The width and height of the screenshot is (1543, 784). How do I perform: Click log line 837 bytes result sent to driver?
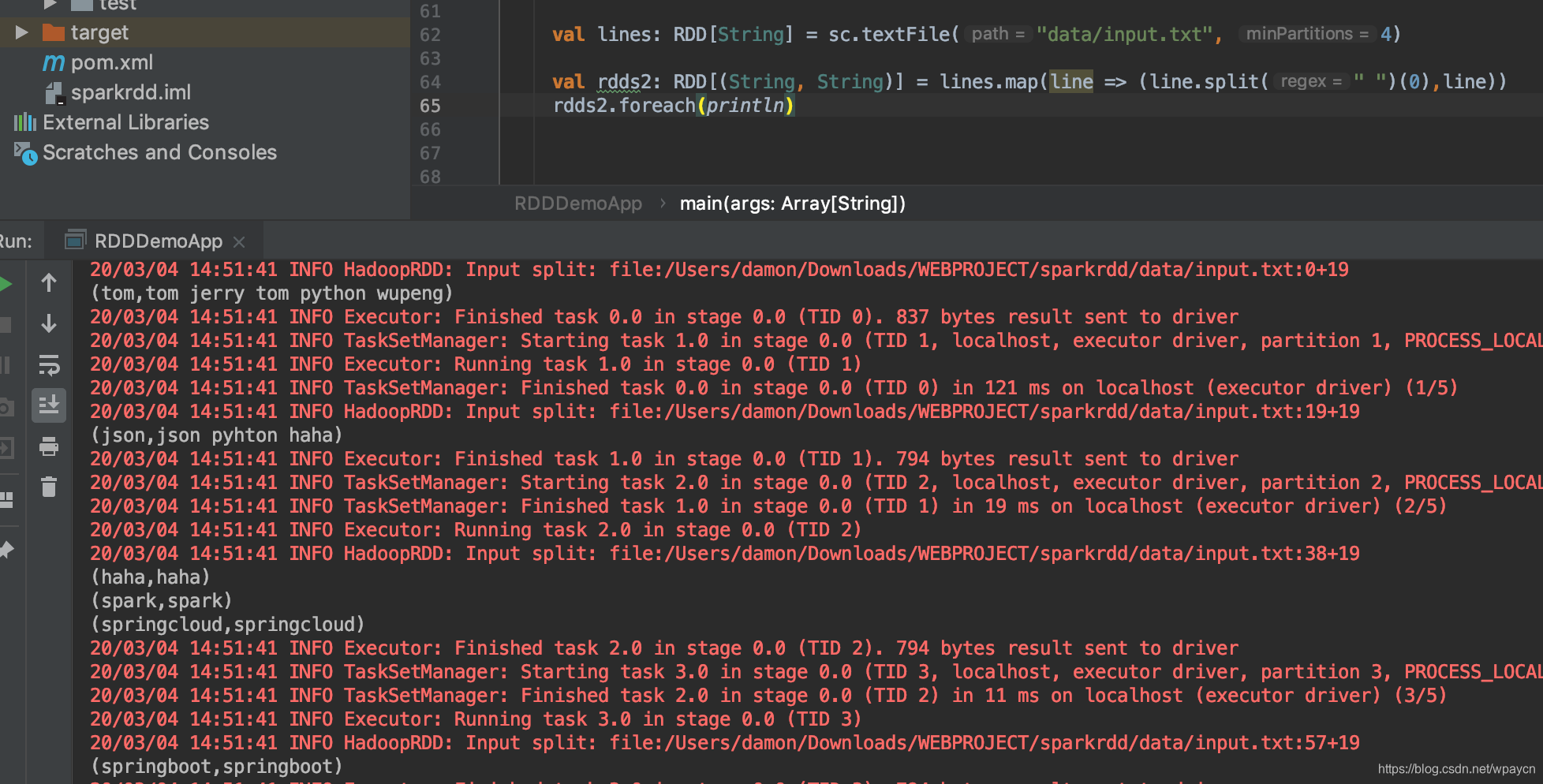click(664, 317)
